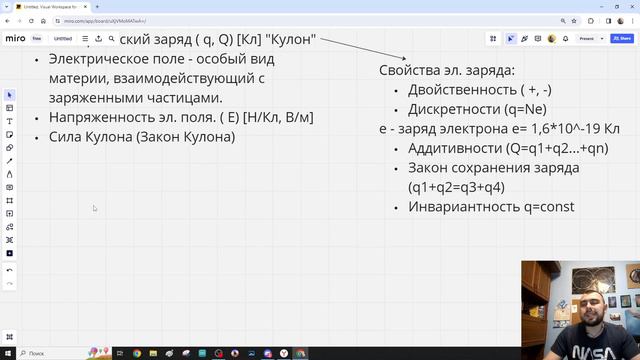Viewport: 640px width, 360px height.
Task: Expand the tab search dropdown
Action: pyautogui.click(x=7, y=7)
